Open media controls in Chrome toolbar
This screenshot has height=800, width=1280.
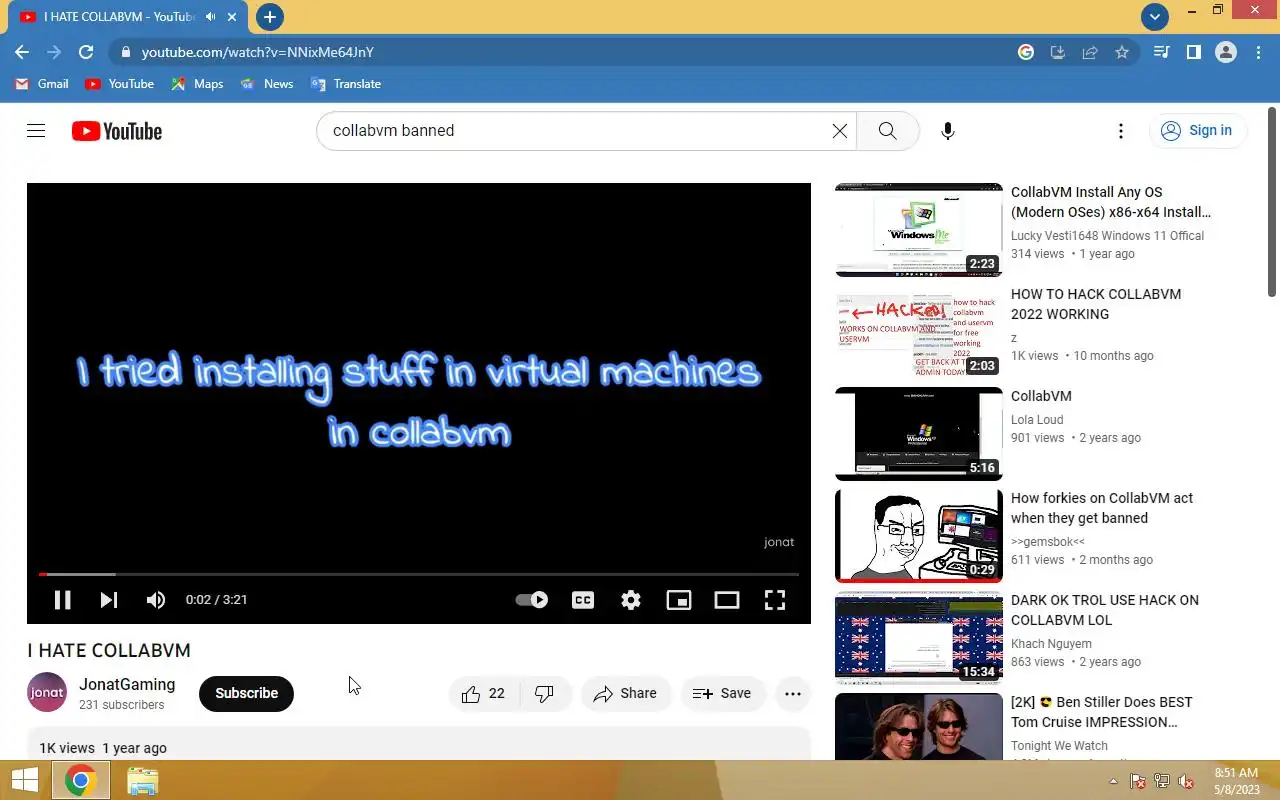1161,52
